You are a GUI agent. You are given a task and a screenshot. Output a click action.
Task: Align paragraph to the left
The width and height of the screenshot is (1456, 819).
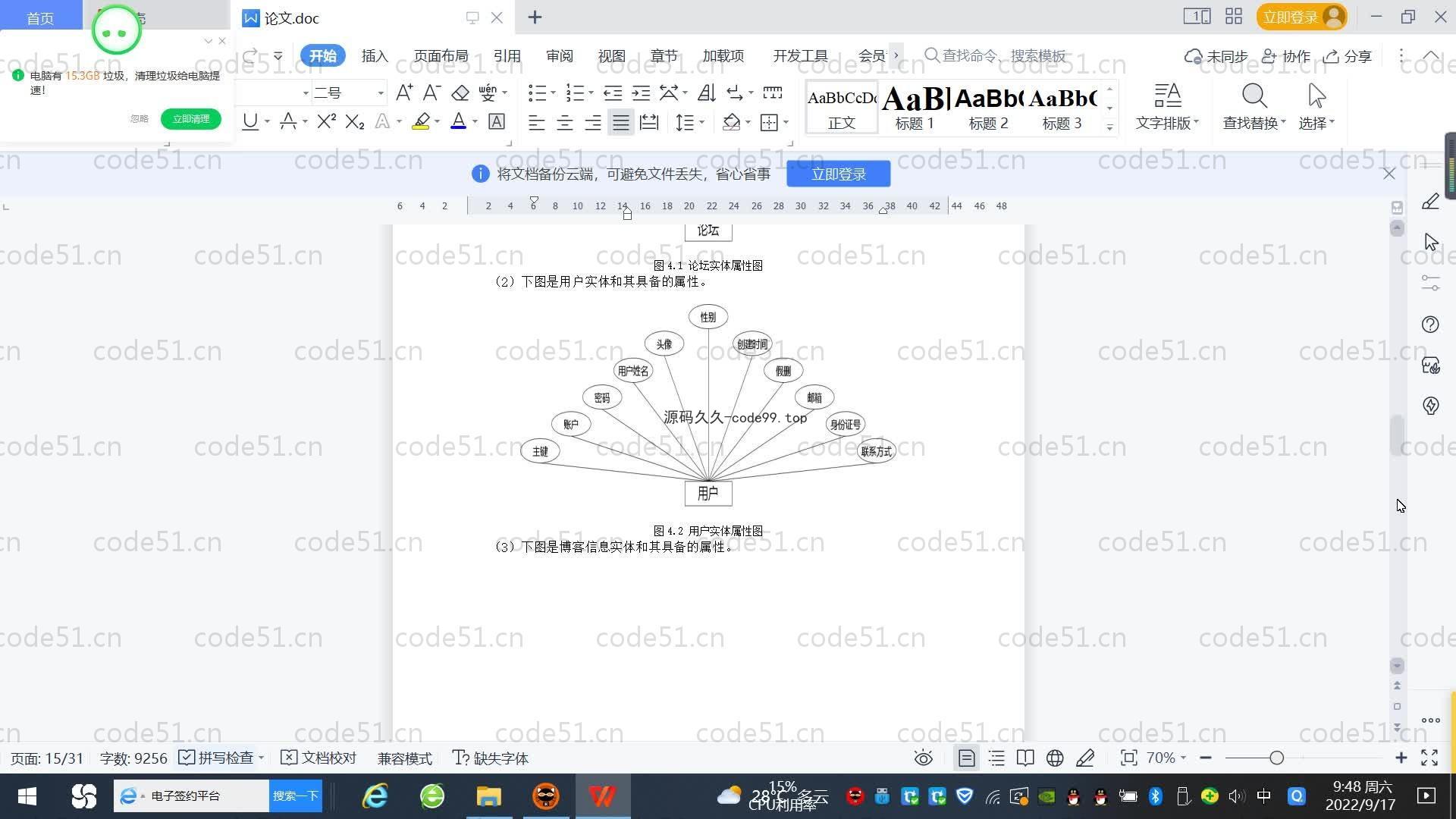click(536, 122)
